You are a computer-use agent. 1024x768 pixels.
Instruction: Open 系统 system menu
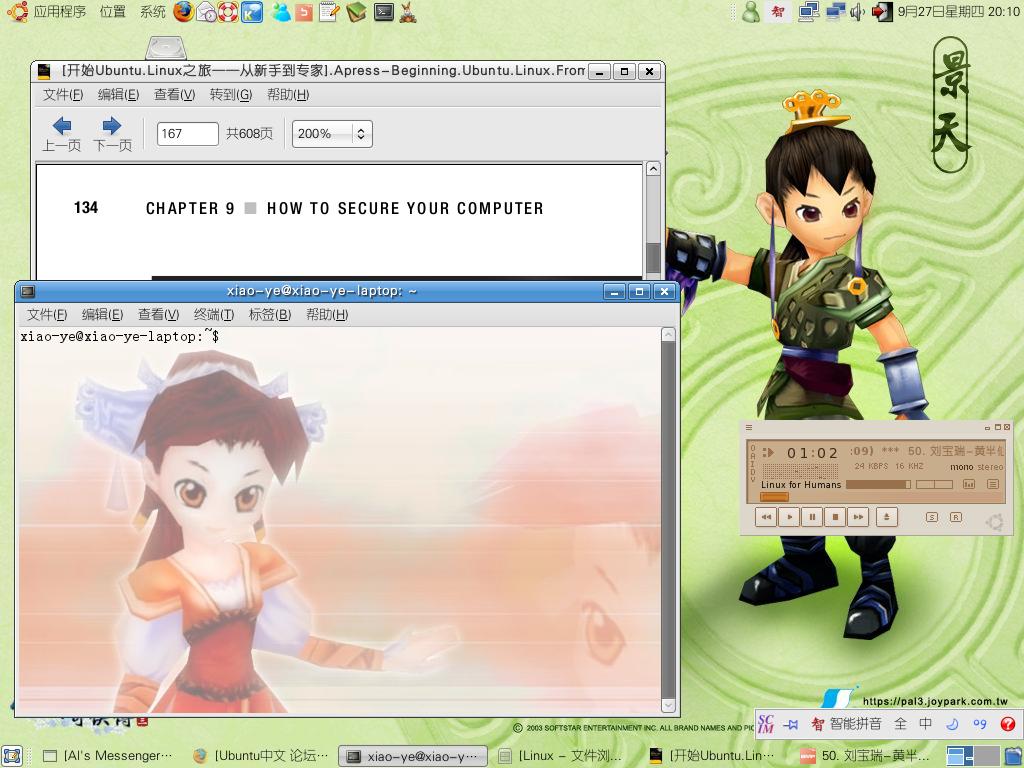153,12
